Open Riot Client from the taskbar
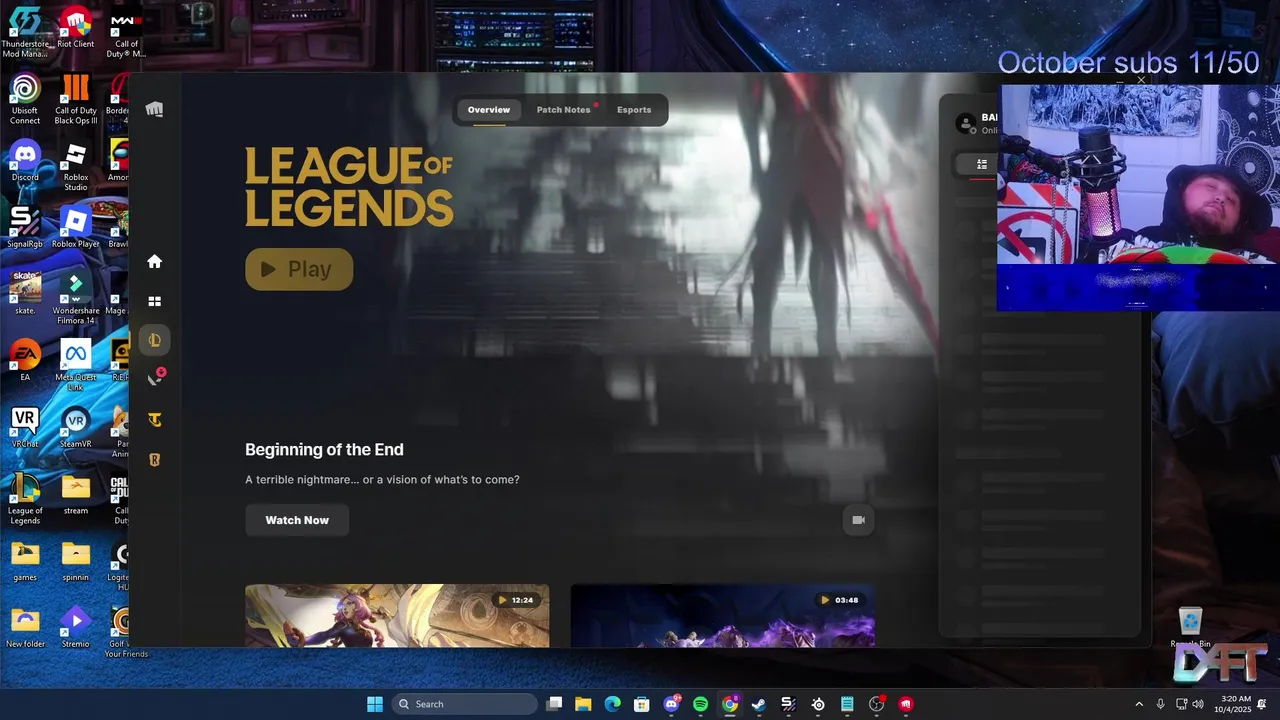Viewport: 1280px width, 720px height. coord(906,704)
